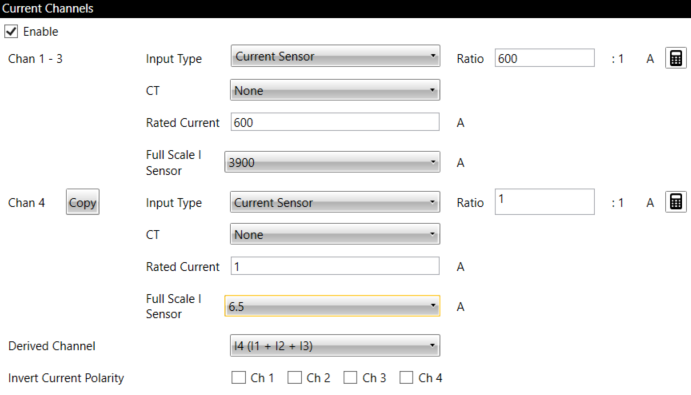Click the Chan 1 - 3 Rated Current field
Viewport: 691px width, 395px height.
(335, 122)
